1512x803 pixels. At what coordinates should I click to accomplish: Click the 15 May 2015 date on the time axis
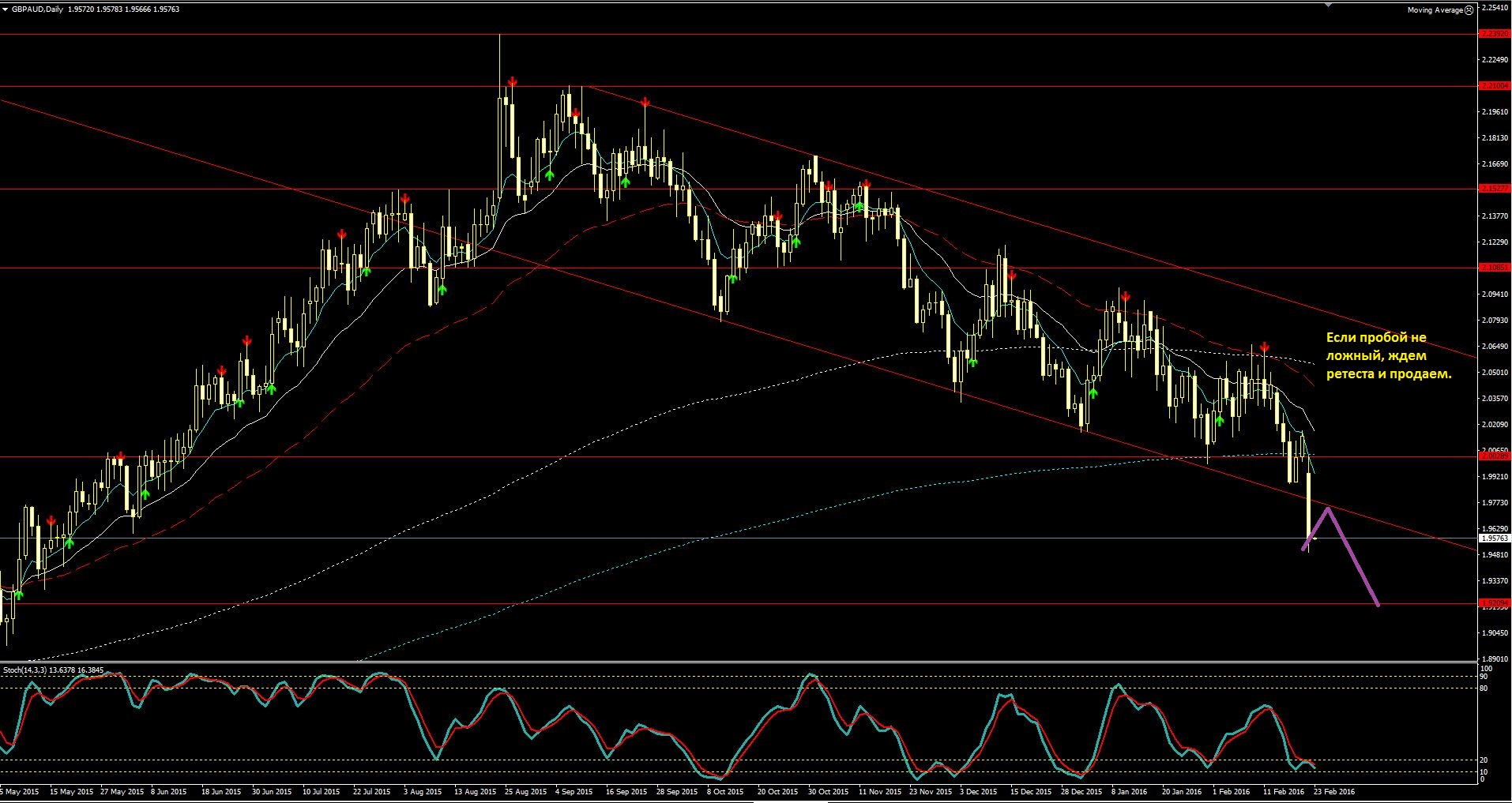(71, 792)
